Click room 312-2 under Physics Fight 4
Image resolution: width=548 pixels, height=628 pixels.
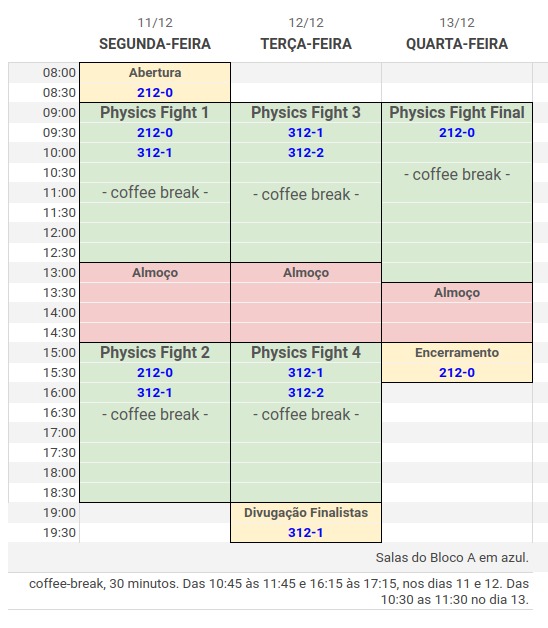coord(306,392)
